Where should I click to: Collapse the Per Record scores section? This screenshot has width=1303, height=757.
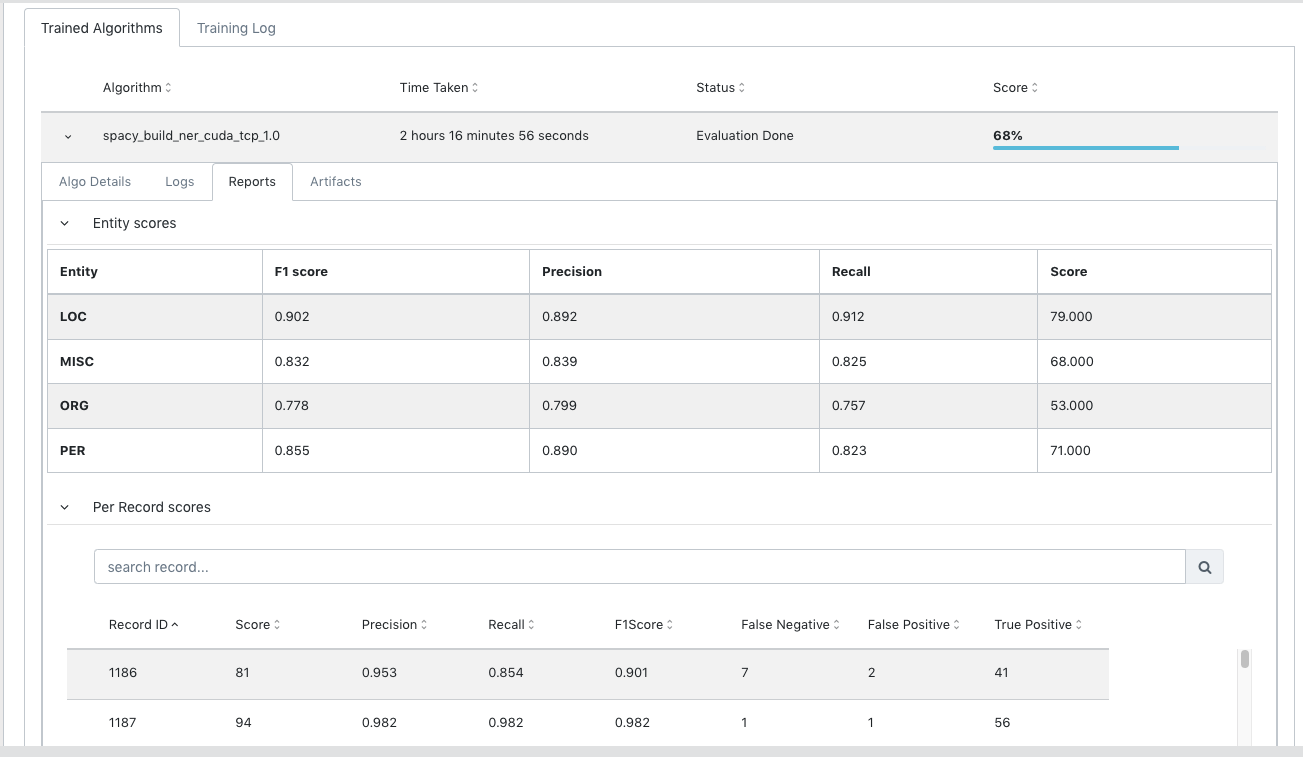point(65,507)
